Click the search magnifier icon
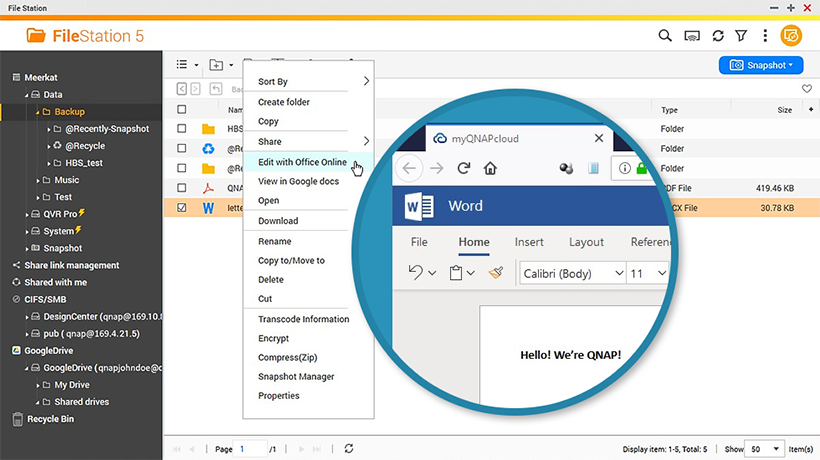The image size is (820, 460). point(665,36)
